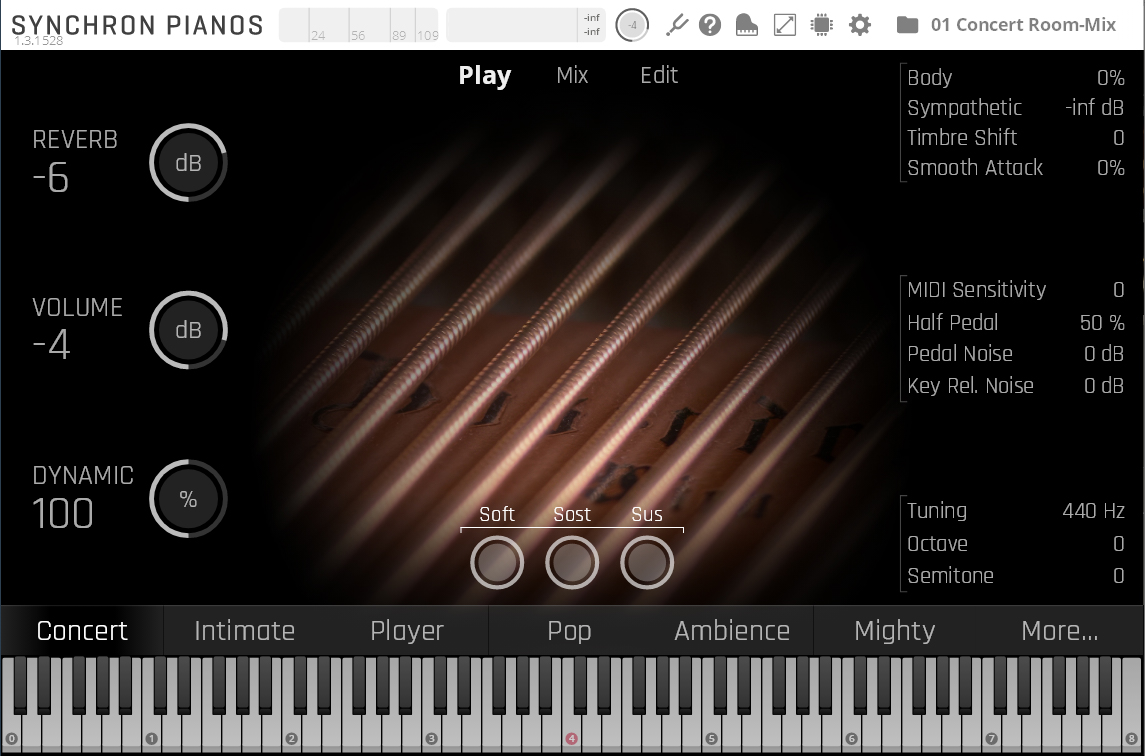Switch to the Mix tab

pyautogui.click(x=572, y=76)
